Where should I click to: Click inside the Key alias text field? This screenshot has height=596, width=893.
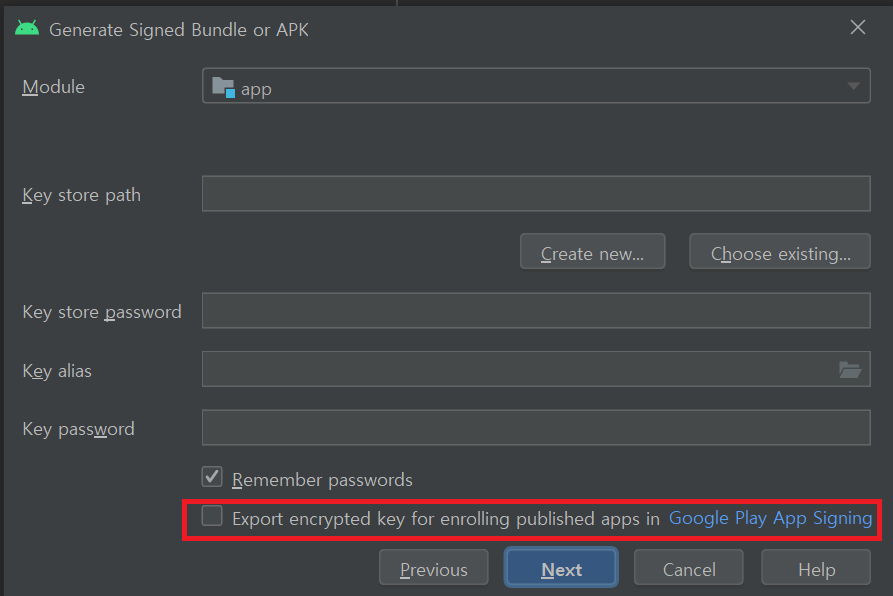pyautogui.click(x=516, y=370)
